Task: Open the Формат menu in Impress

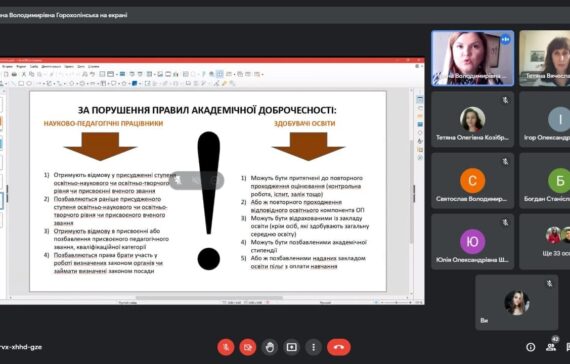Action: tap(21, 67)
